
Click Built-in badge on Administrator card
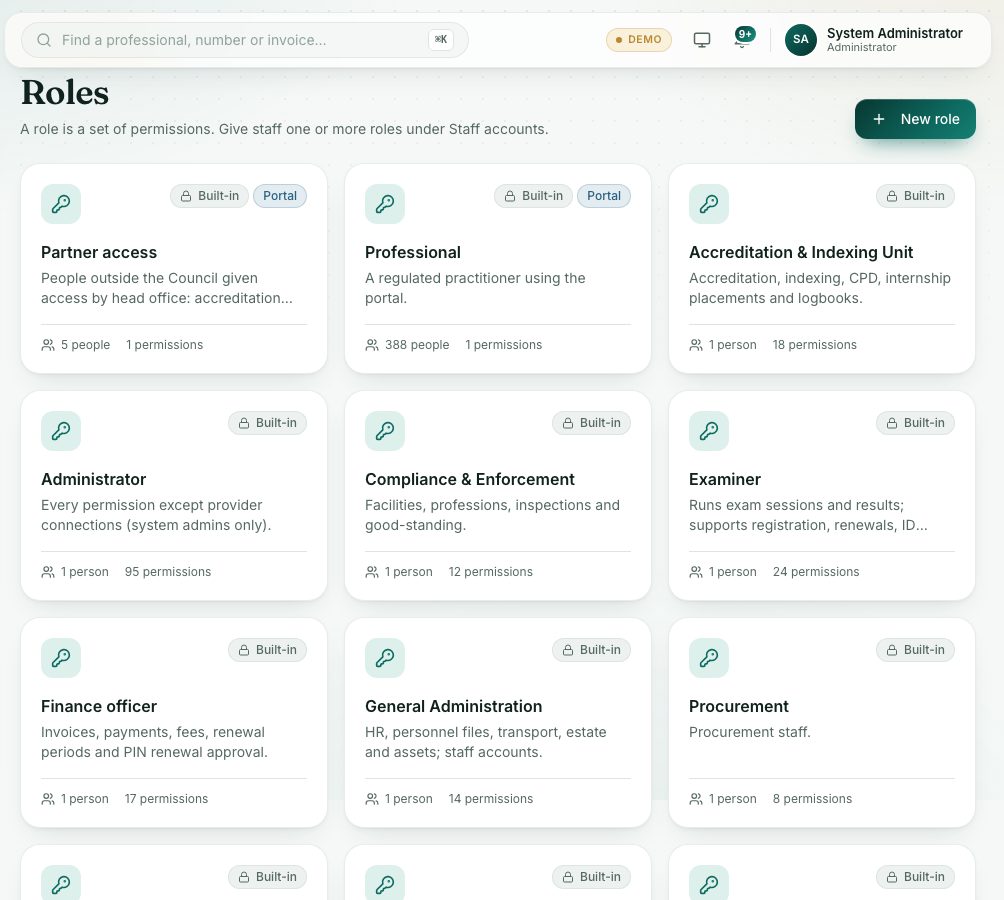tap(267, 423)
